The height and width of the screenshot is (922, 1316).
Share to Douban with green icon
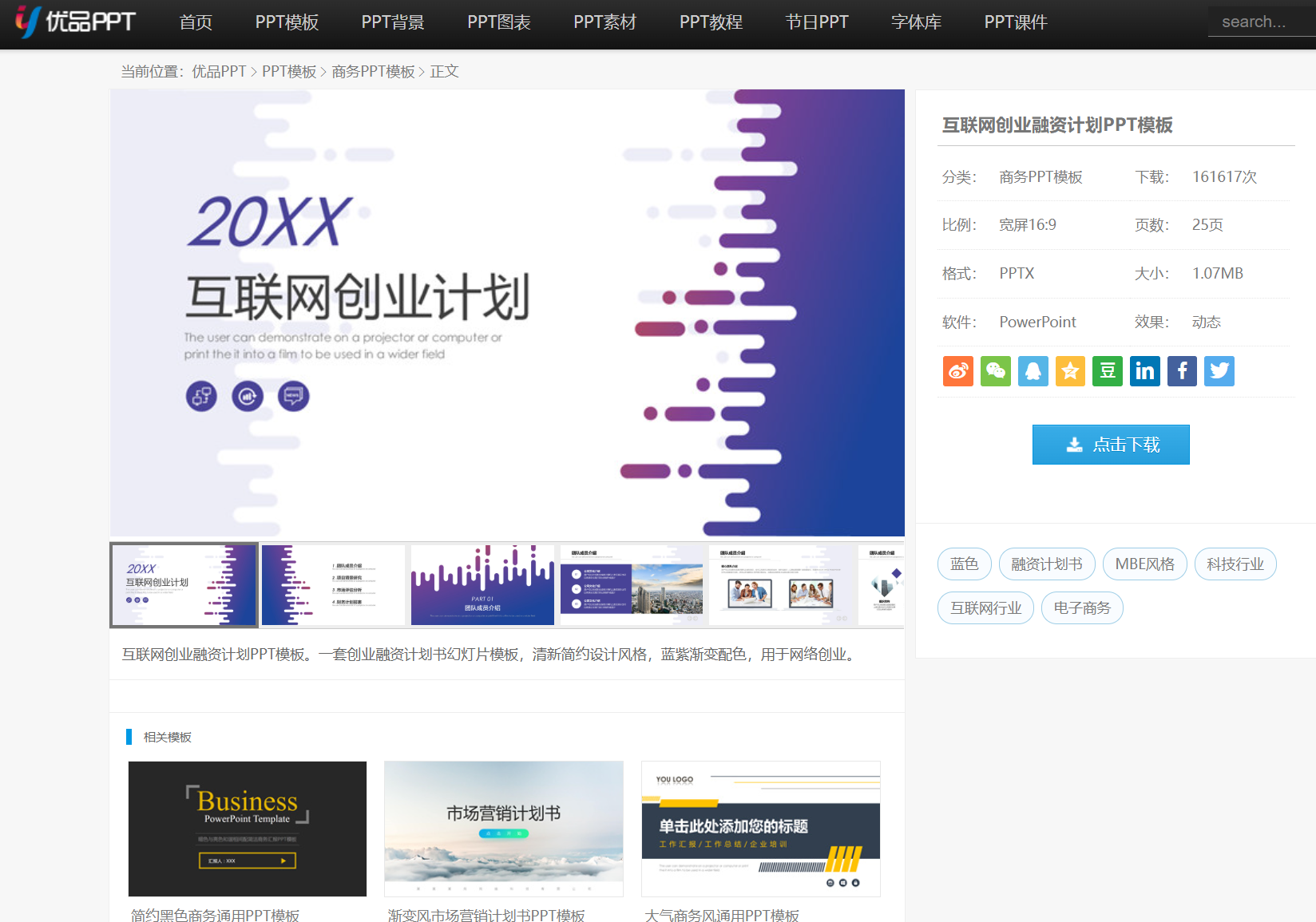point(1108,371)
